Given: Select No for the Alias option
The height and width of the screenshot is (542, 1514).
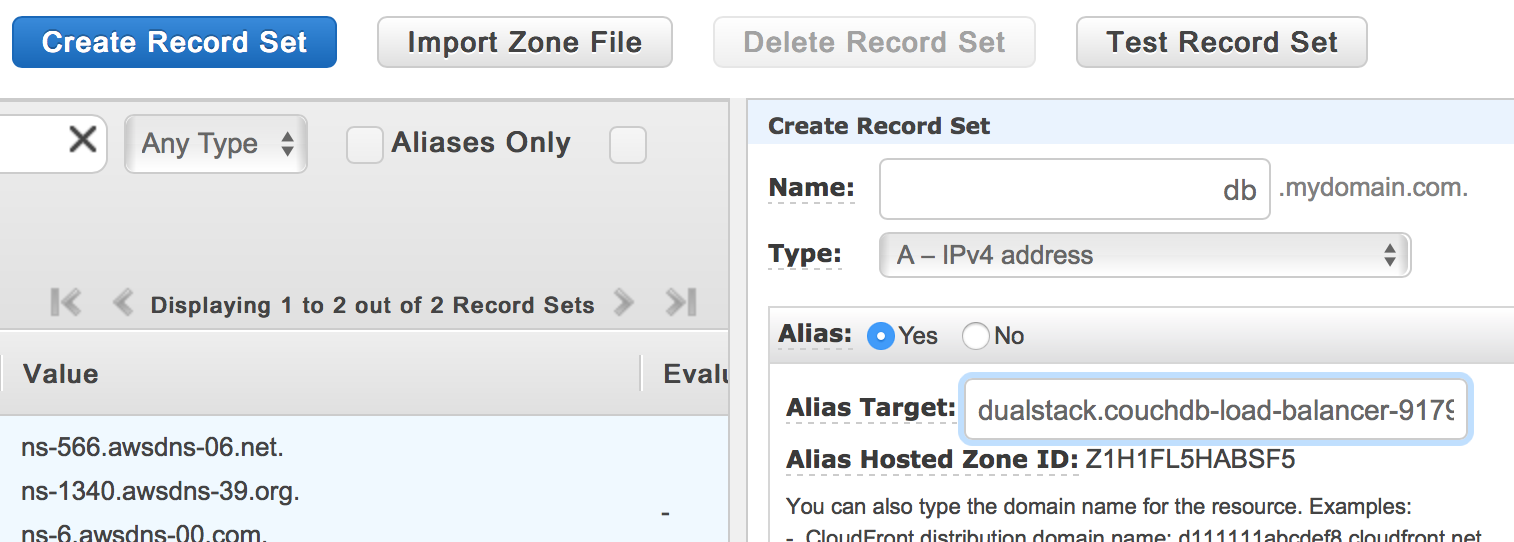Looking at the screenshot, I should click(976, 336).
